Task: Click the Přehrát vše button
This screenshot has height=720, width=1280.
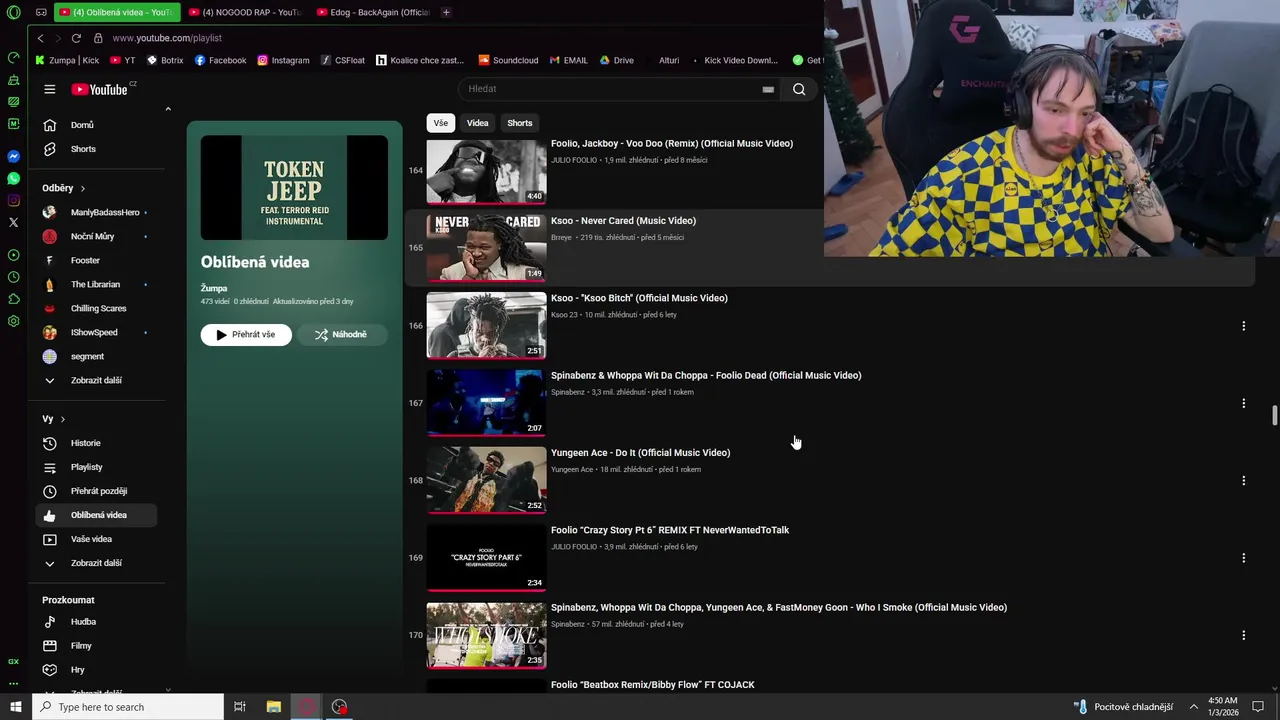Action: coord(246,334)
